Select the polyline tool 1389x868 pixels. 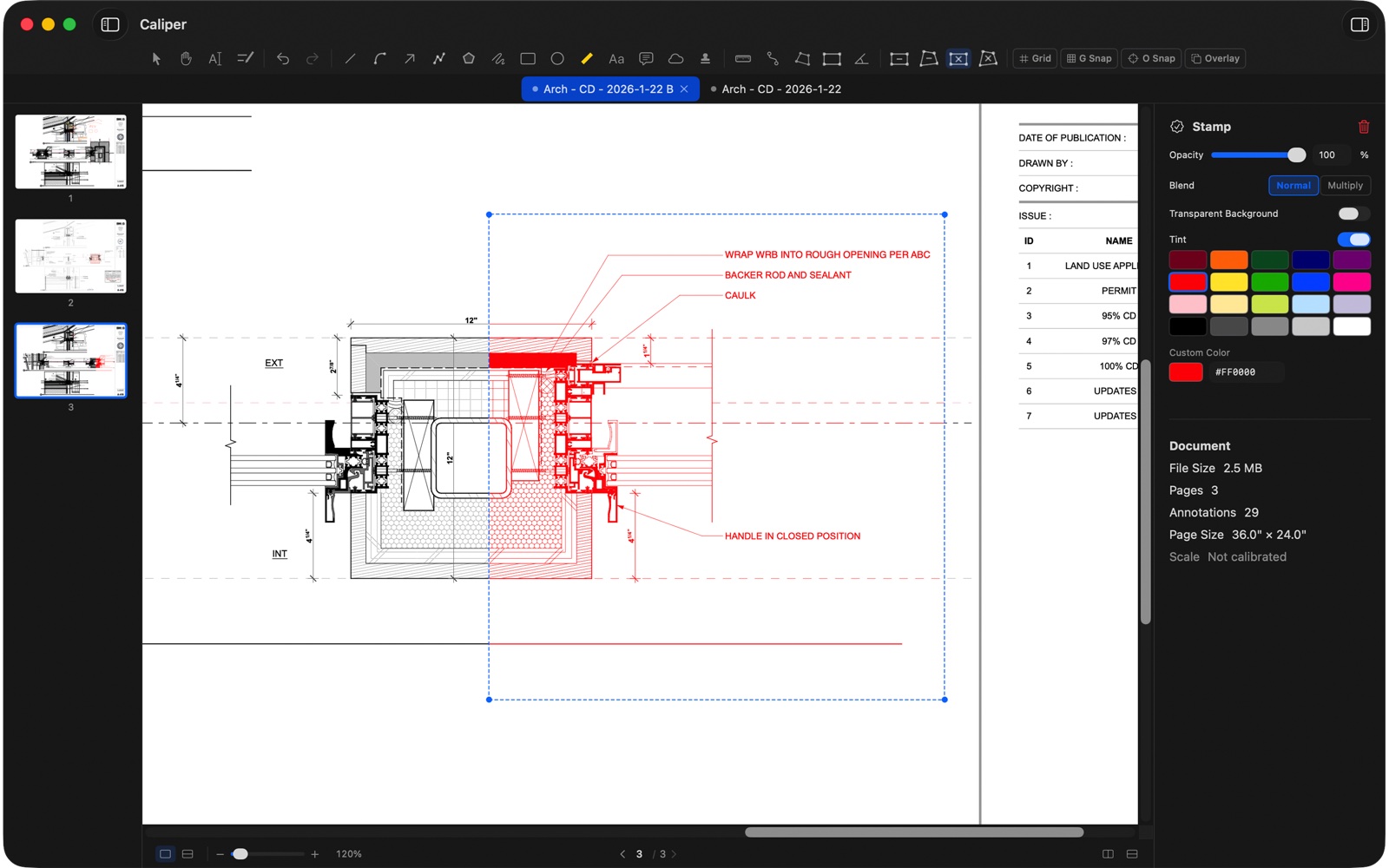click(x=439, y=59)
